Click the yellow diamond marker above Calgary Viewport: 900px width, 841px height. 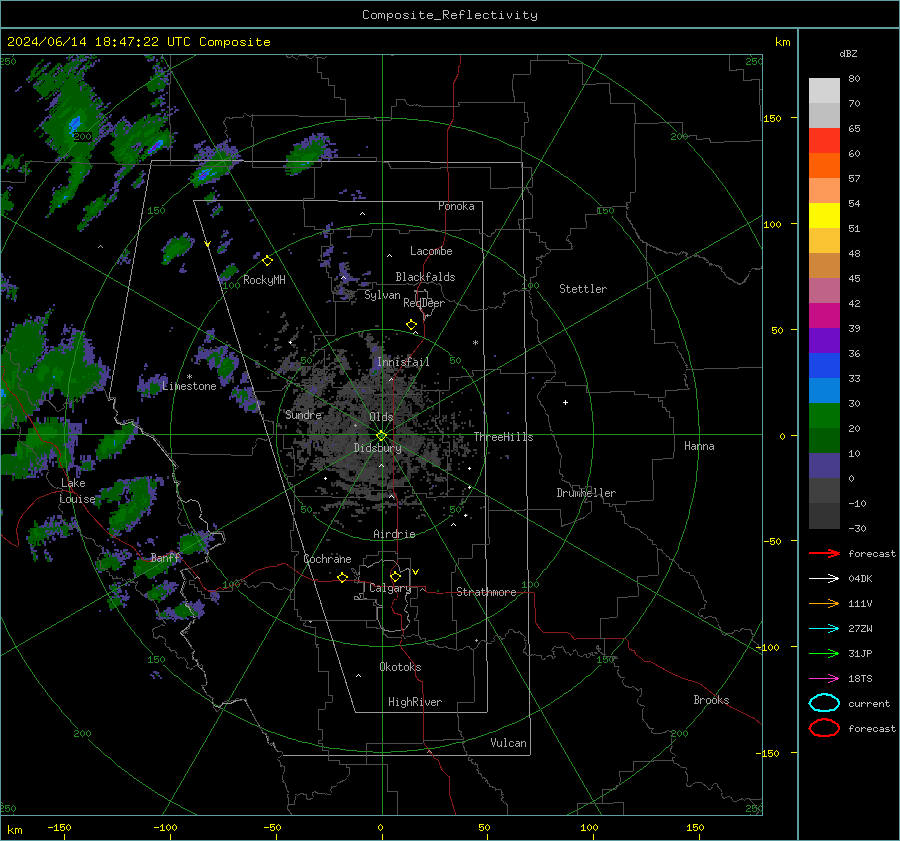coord(395,576)
